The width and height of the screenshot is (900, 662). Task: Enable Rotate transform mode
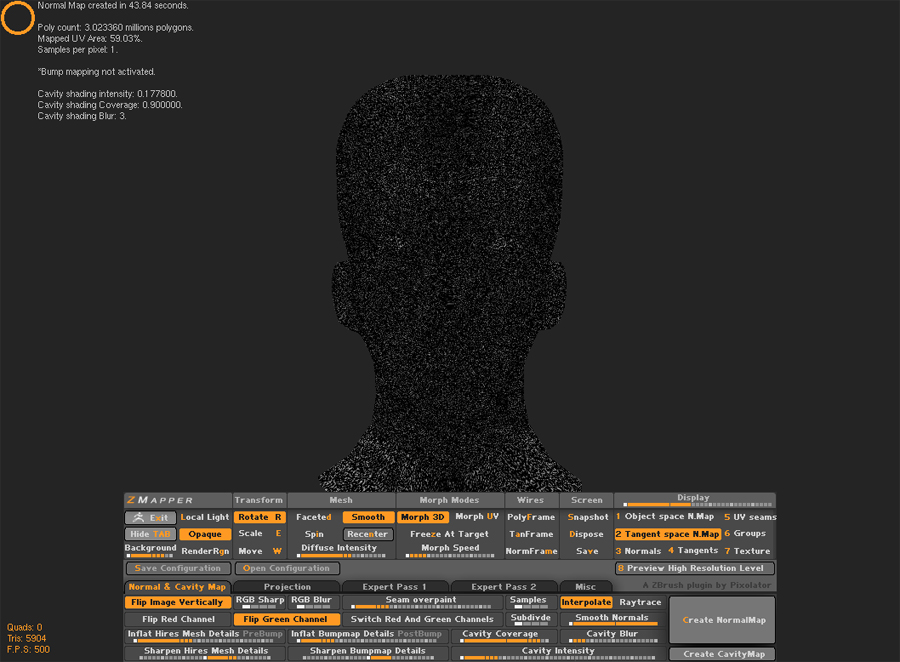(259, 517)
